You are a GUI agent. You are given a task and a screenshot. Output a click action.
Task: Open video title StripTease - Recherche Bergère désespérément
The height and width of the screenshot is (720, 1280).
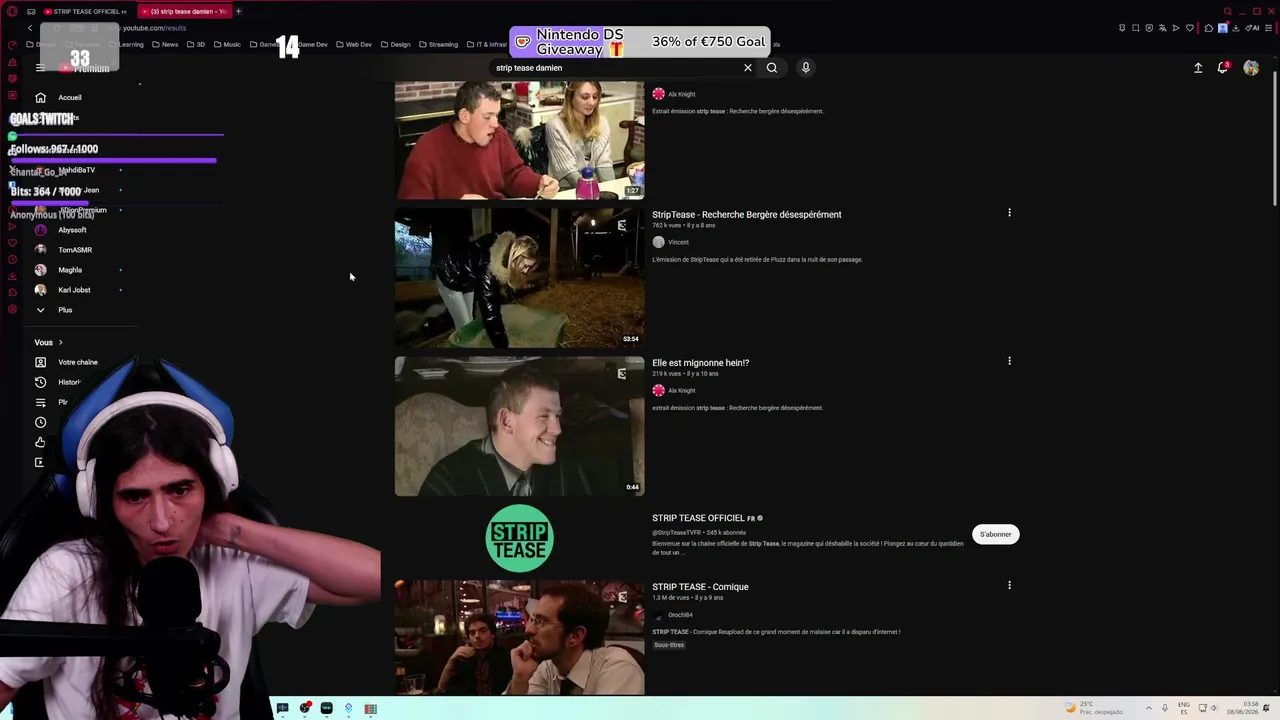(x=747, y=214)
